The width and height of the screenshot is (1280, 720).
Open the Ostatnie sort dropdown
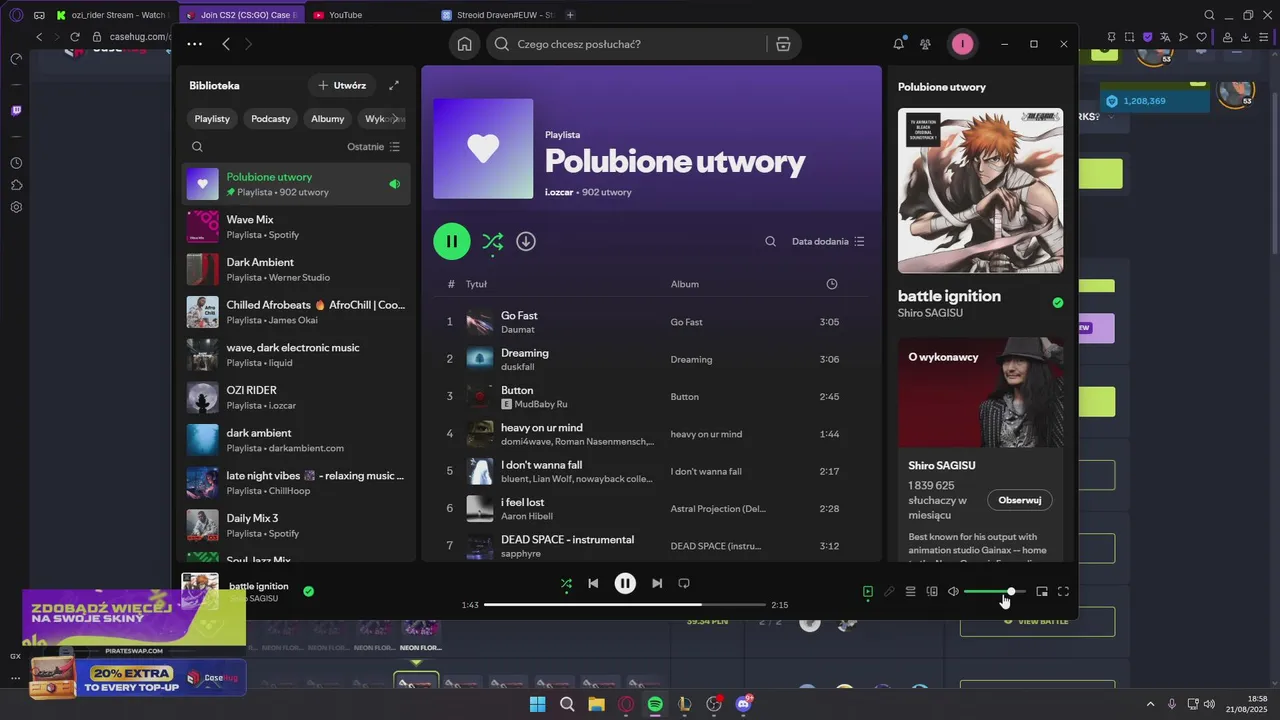(x=374, y=147)
